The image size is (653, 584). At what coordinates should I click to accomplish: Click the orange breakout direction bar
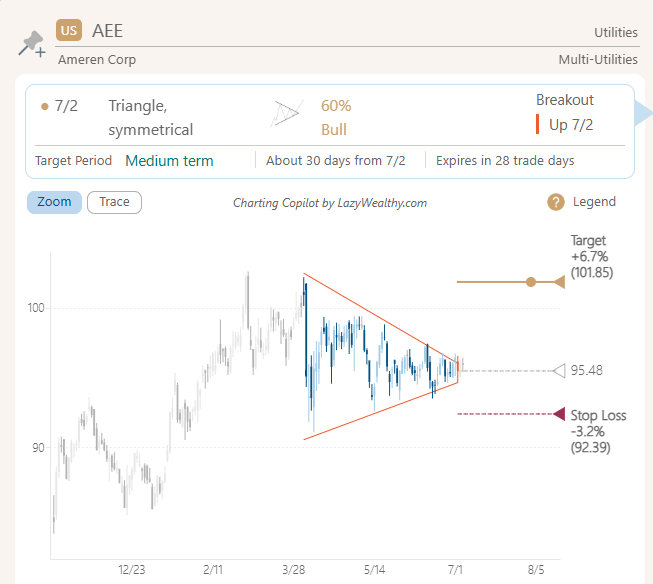tap(538, 124)
